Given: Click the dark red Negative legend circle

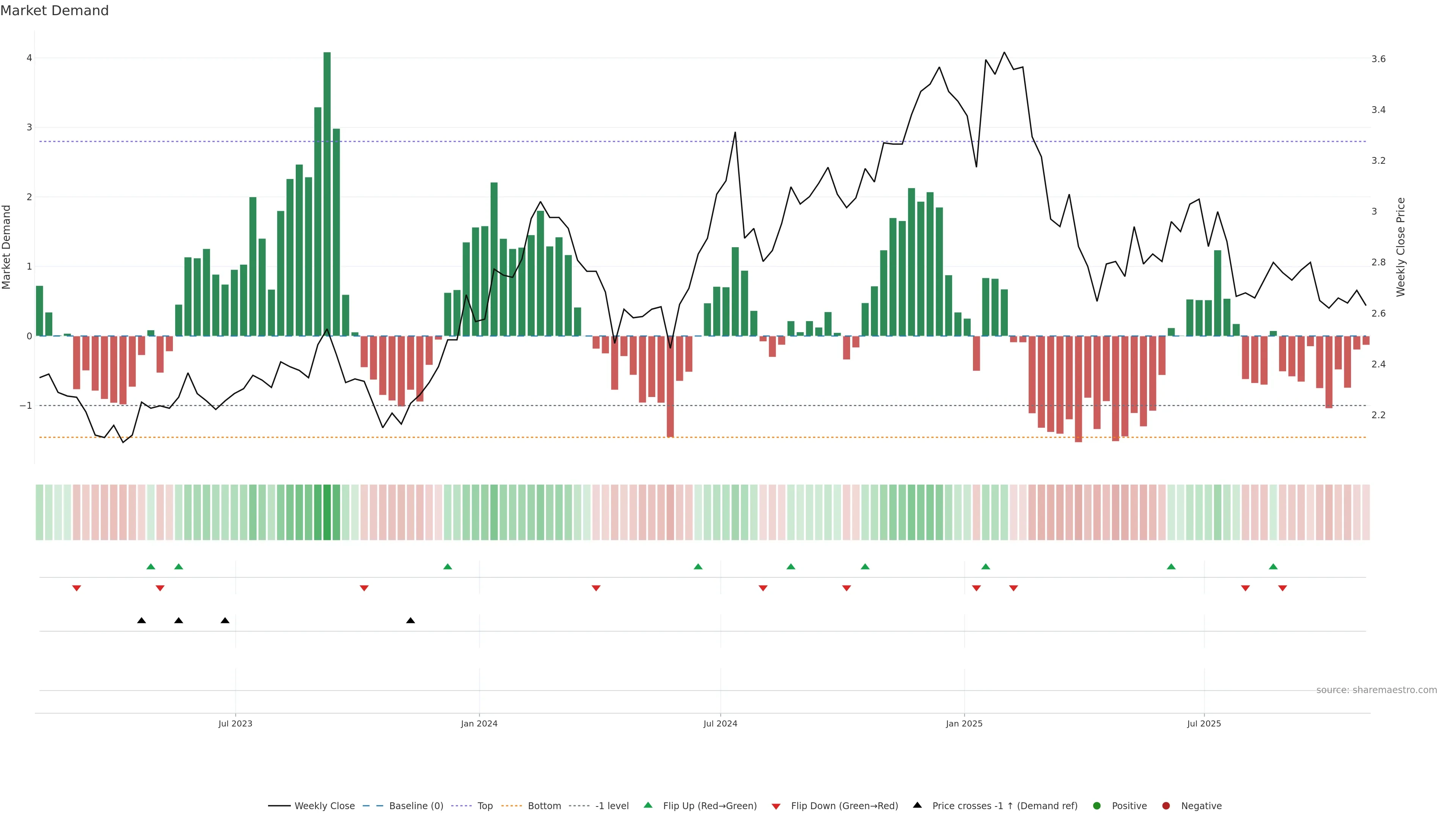Looking at the screenshot, I should [x=1166, y=805].
